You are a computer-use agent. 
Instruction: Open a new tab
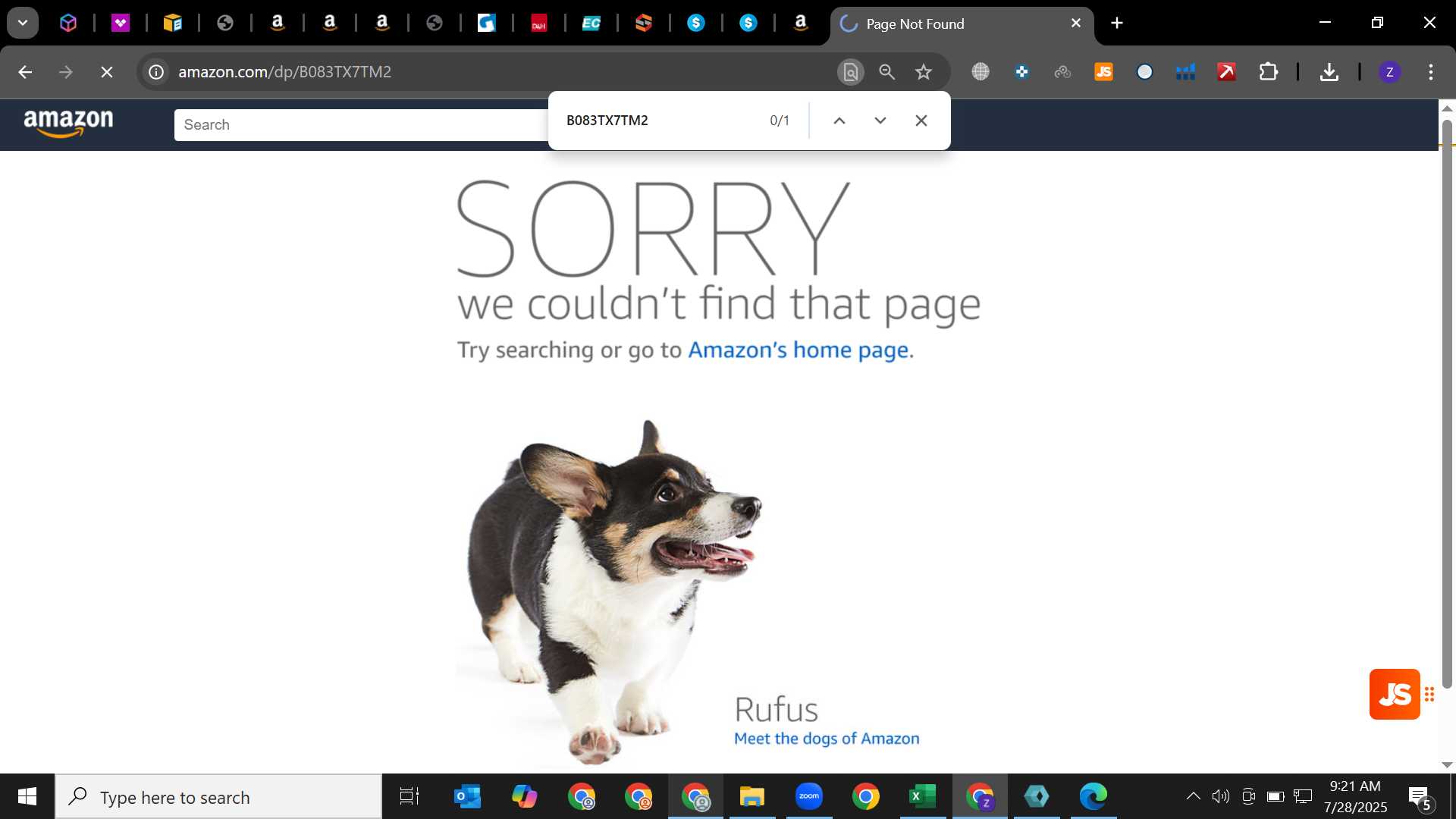click(1117, 24)
